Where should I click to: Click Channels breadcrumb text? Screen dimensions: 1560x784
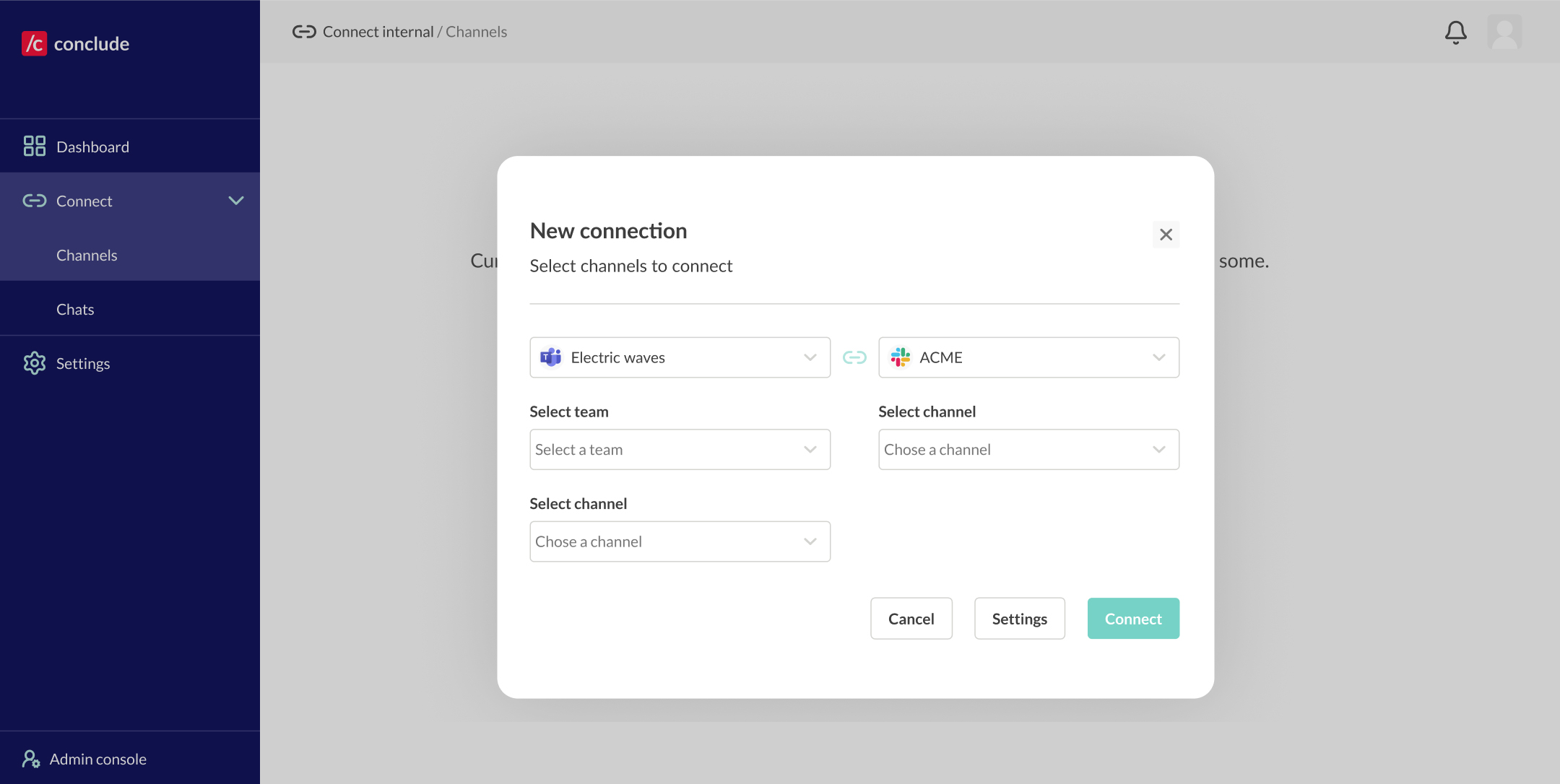476,32
